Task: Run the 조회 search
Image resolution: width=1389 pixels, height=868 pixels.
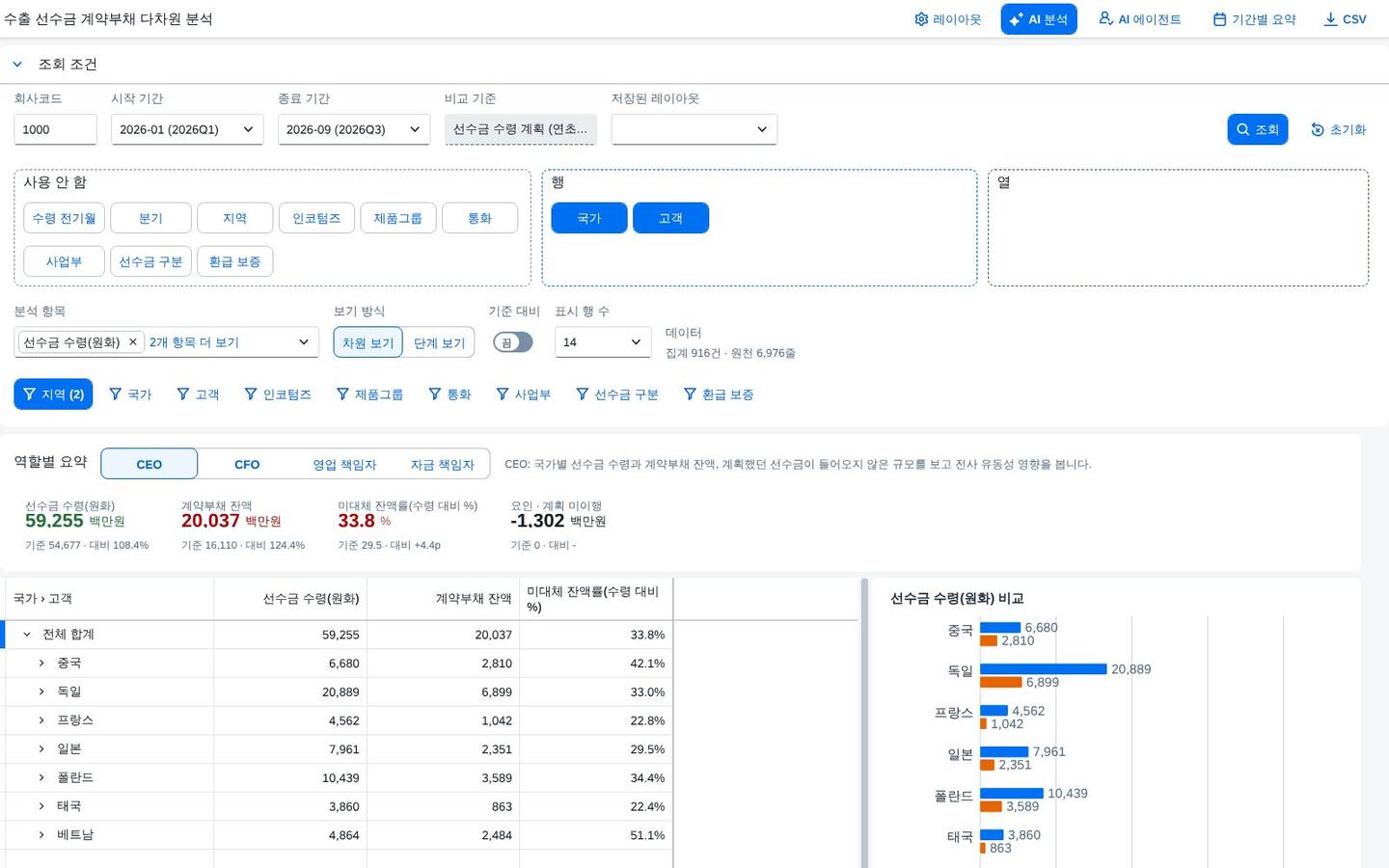Action: tap(1258, 129)
